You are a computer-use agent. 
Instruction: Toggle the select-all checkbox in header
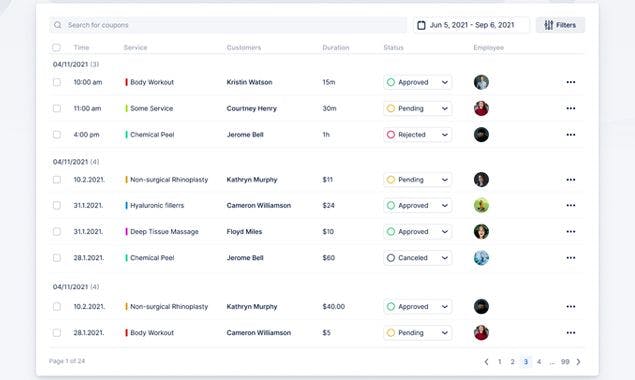point(56,47)
